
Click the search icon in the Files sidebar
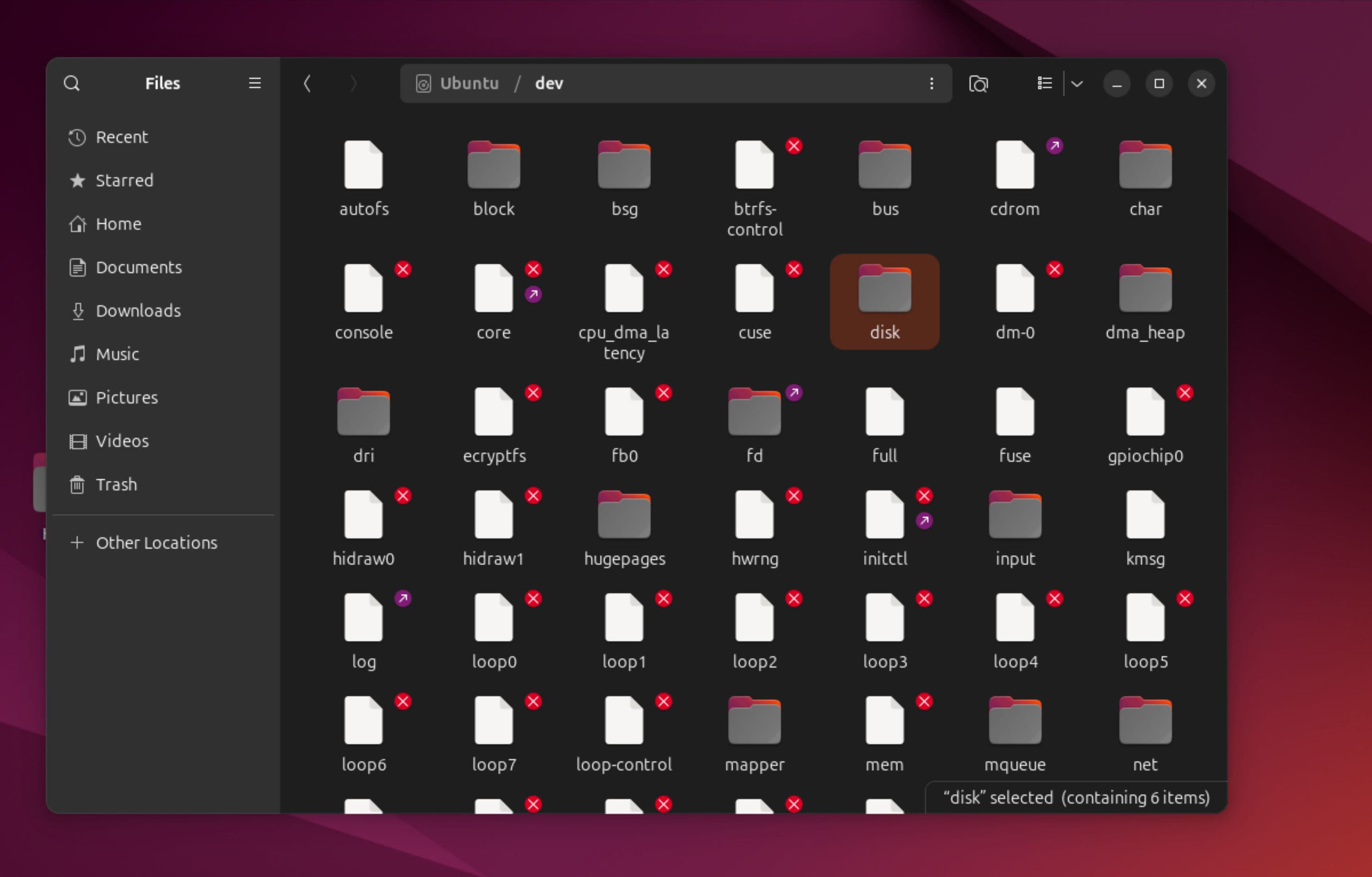pyautogui.click(x=72, y=84)
